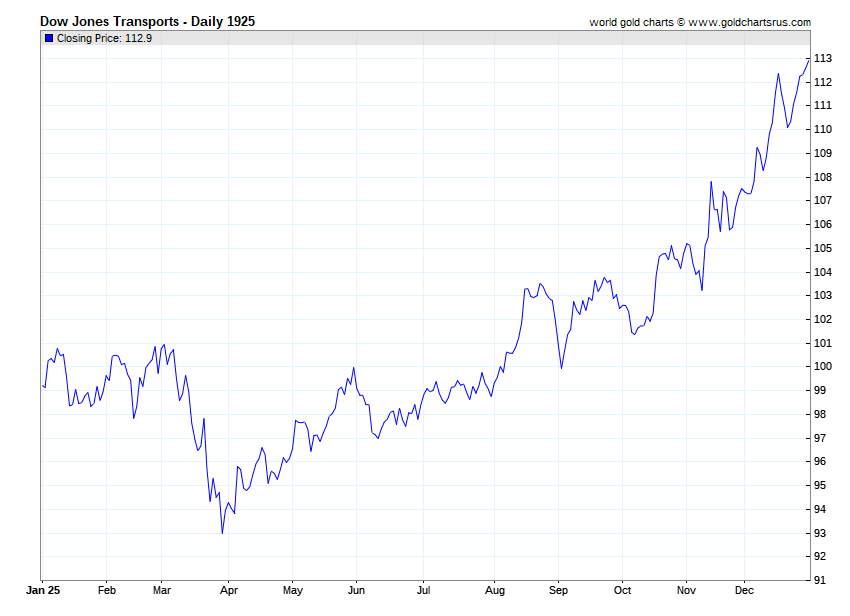850x616 pixels.
Task: Click the 'Closing Price: 112.9' legend text
Action: coord(104,38)
